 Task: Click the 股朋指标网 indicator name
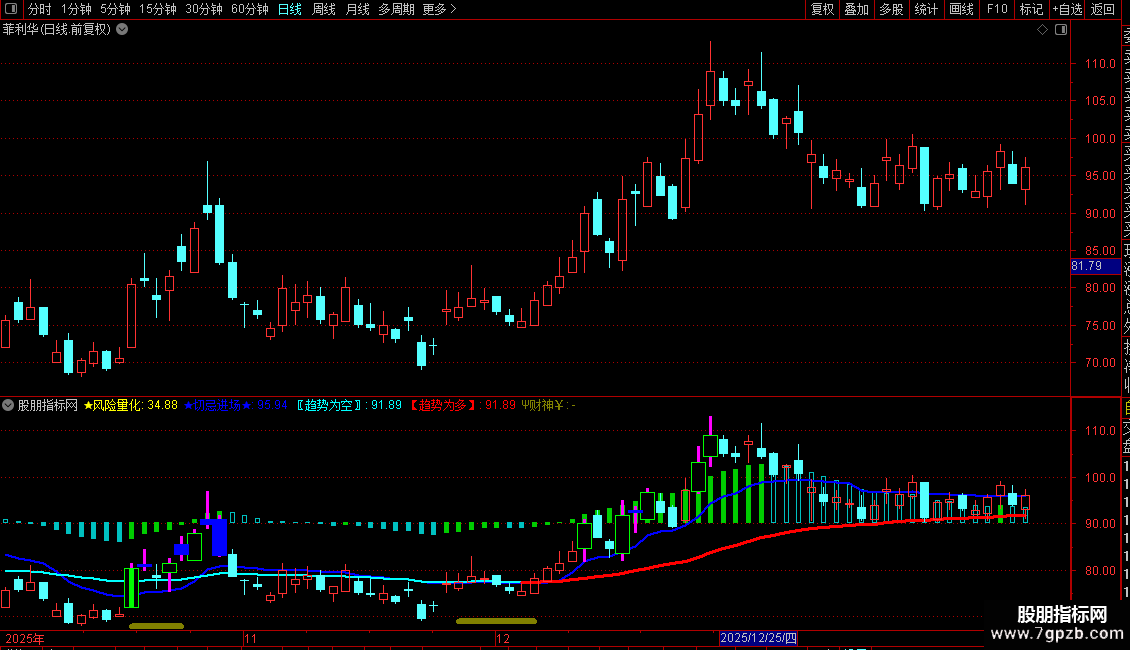(x=48, y=406)
